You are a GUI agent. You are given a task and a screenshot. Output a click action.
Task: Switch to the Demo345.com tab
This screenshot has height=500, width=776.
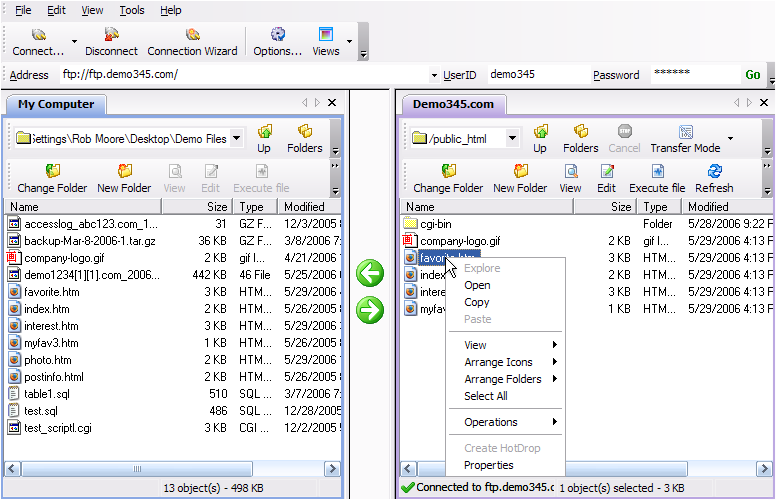pyautogui.click(x=453, y=104)
